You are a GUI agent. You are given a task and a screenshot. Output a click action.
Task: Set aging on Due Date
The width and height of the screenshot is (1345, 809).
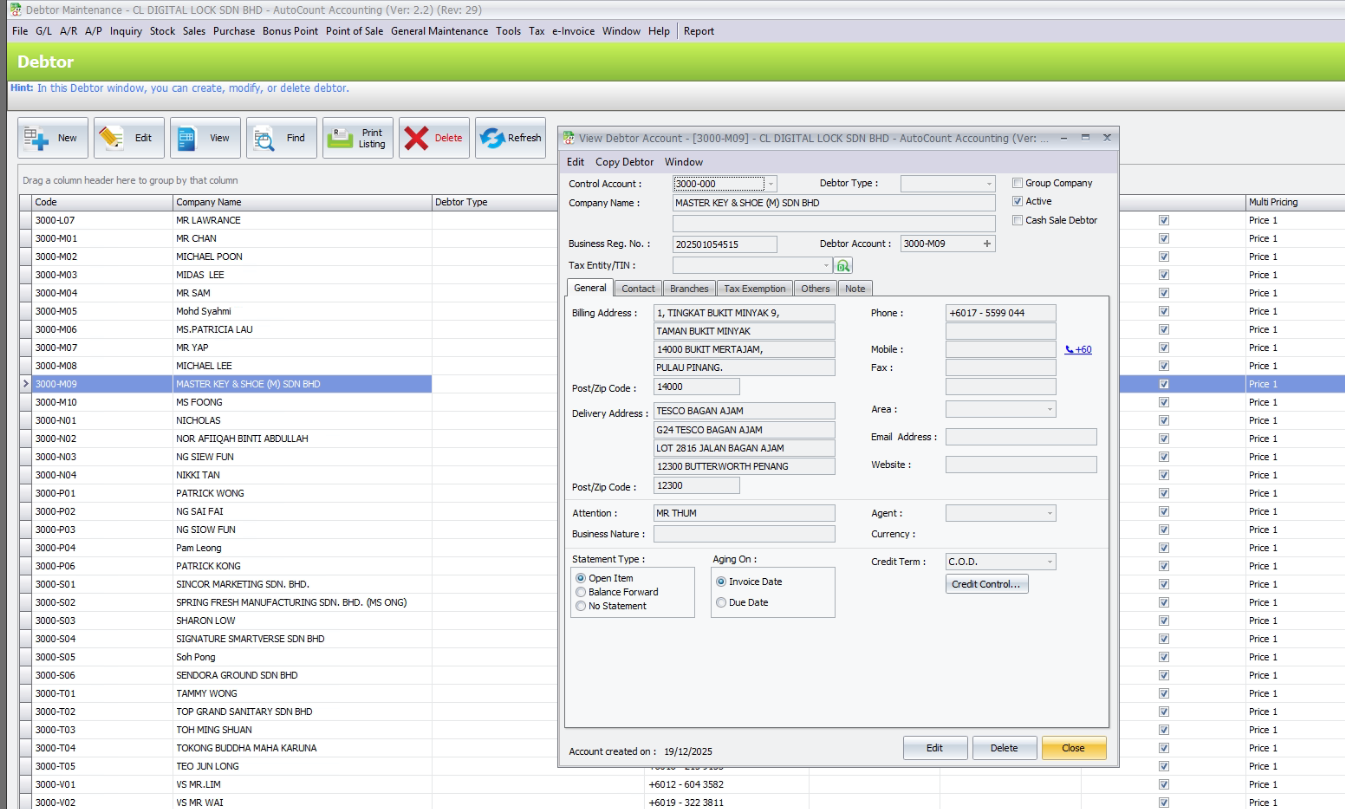click(721, 603)
